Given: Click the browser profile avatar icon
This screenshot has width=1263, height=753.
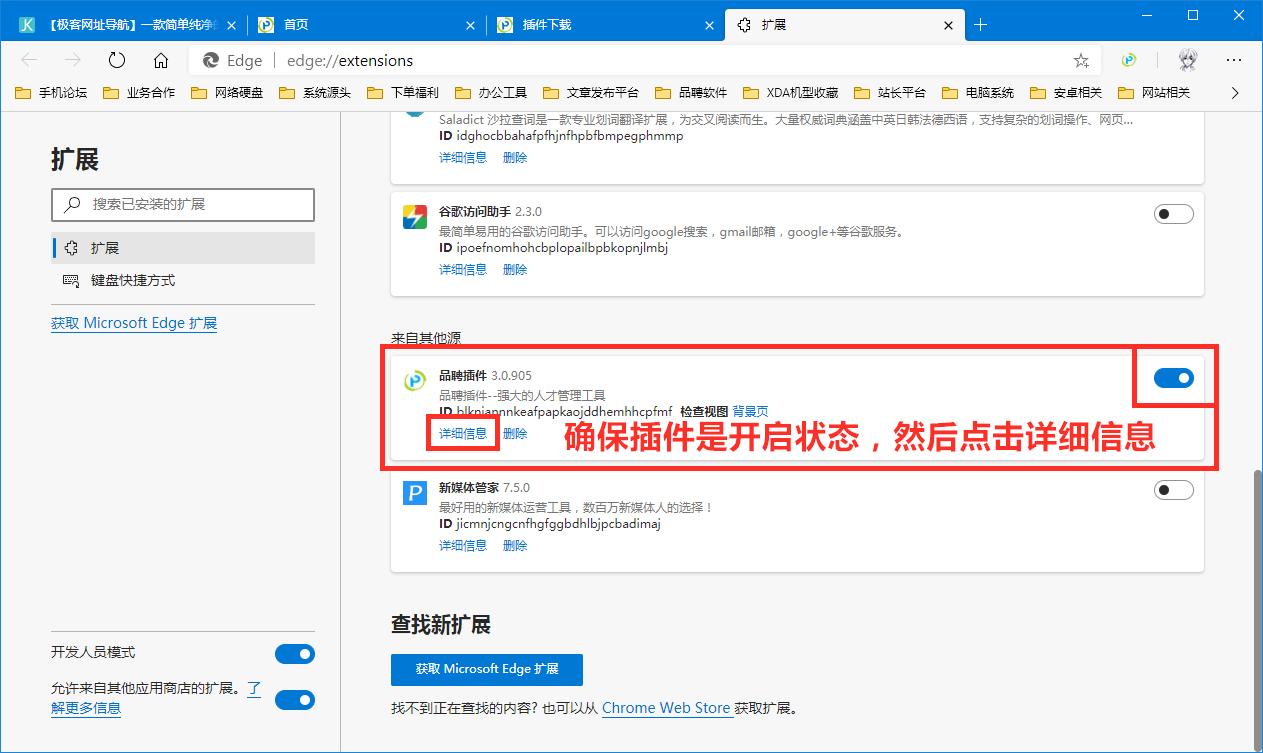Looking at the screenshot, I should (1187, 60).
